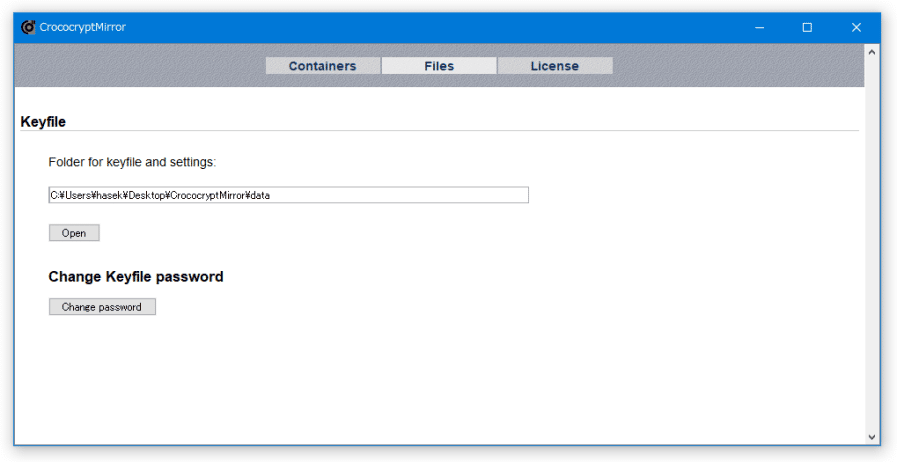The width and height of the screenshot is (897, 462).
Task: Minimize the CrococryptMirror window
Action: 760,27
